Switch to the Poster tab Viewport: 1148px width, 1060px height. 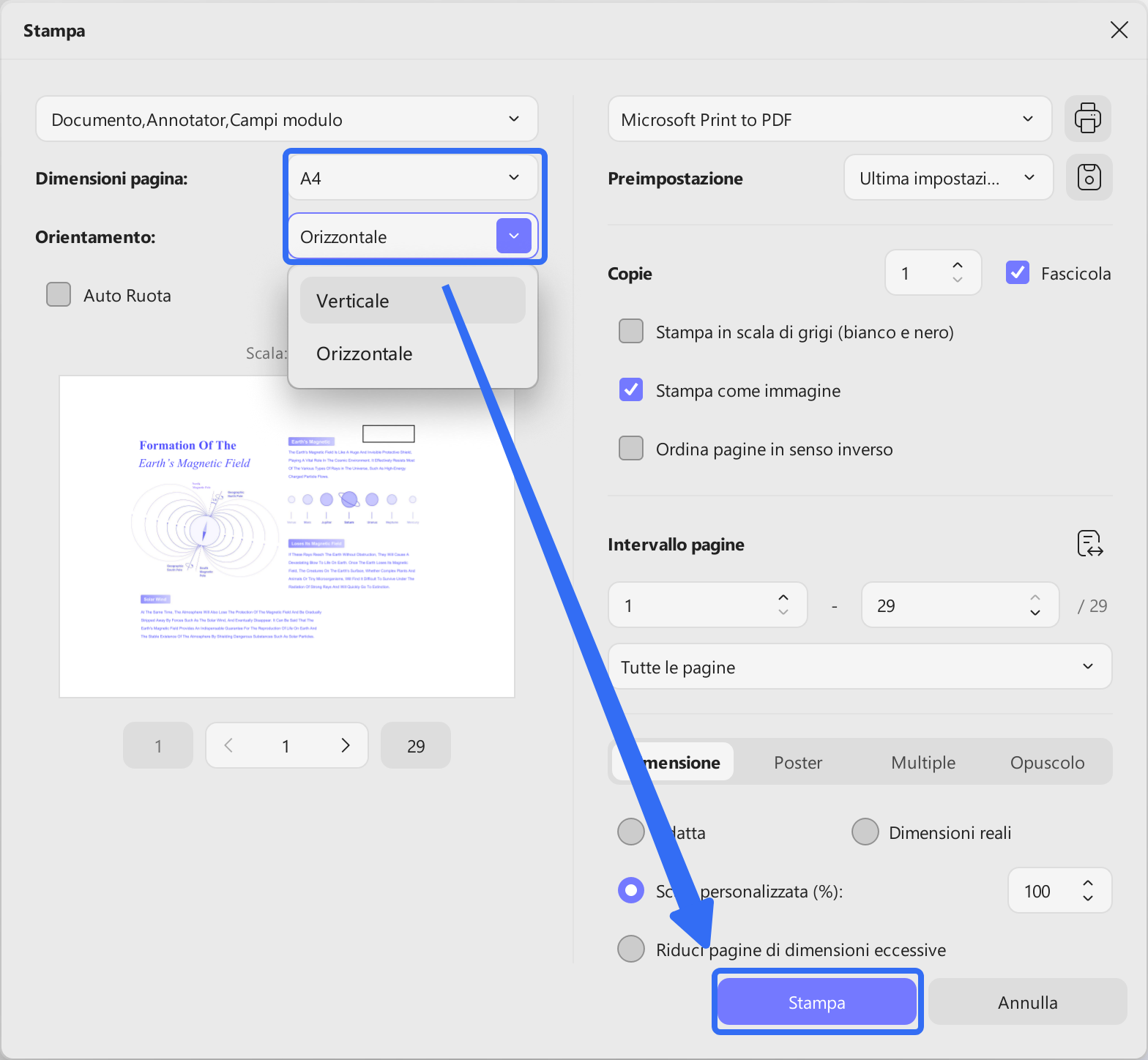point(798,763)
